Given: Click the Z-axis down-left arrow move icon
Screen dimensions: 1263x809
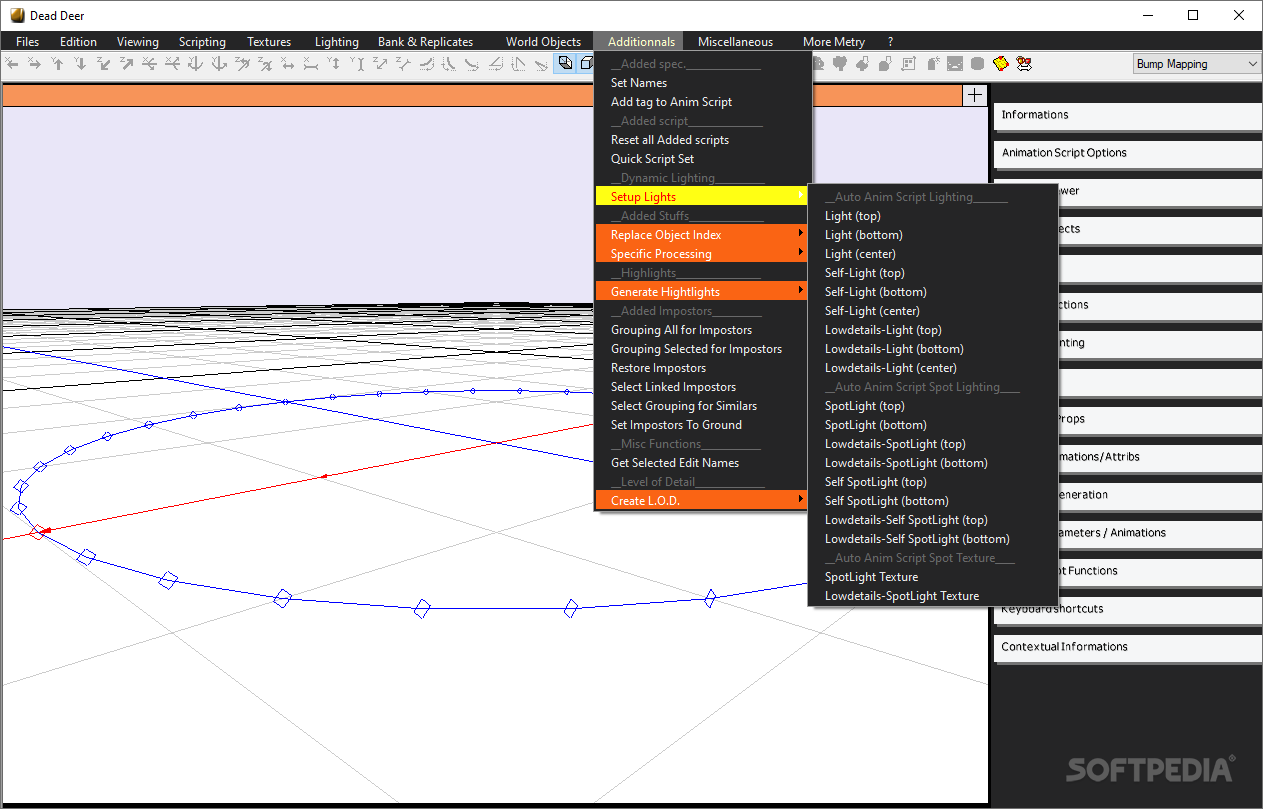Looking at the screenshot, I should click(103, 63).
